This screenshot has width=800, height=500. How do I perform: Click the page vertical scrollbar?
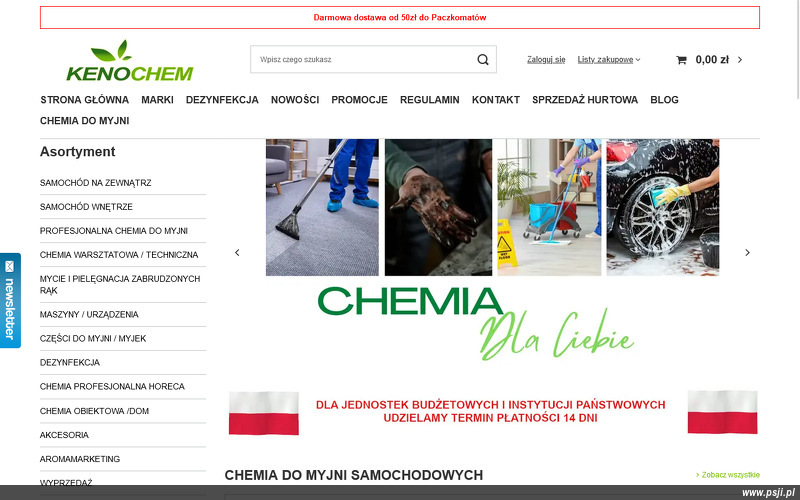797,49
